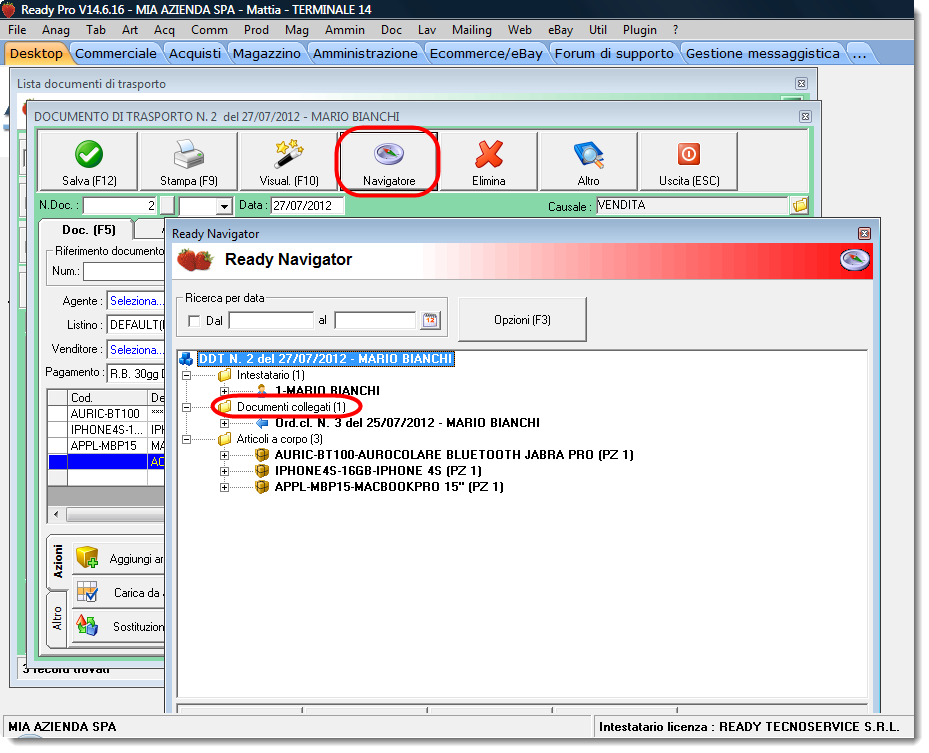
Task: Click package icon of IPHONE4S-16GB item
Action: (262, 471)
